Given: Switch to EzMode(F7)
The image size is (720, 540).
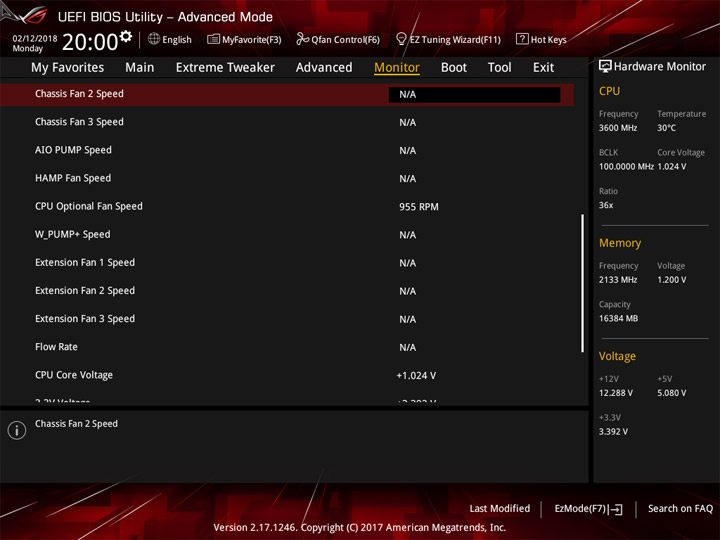Looking at the screenshot, I should click(588, 509).
